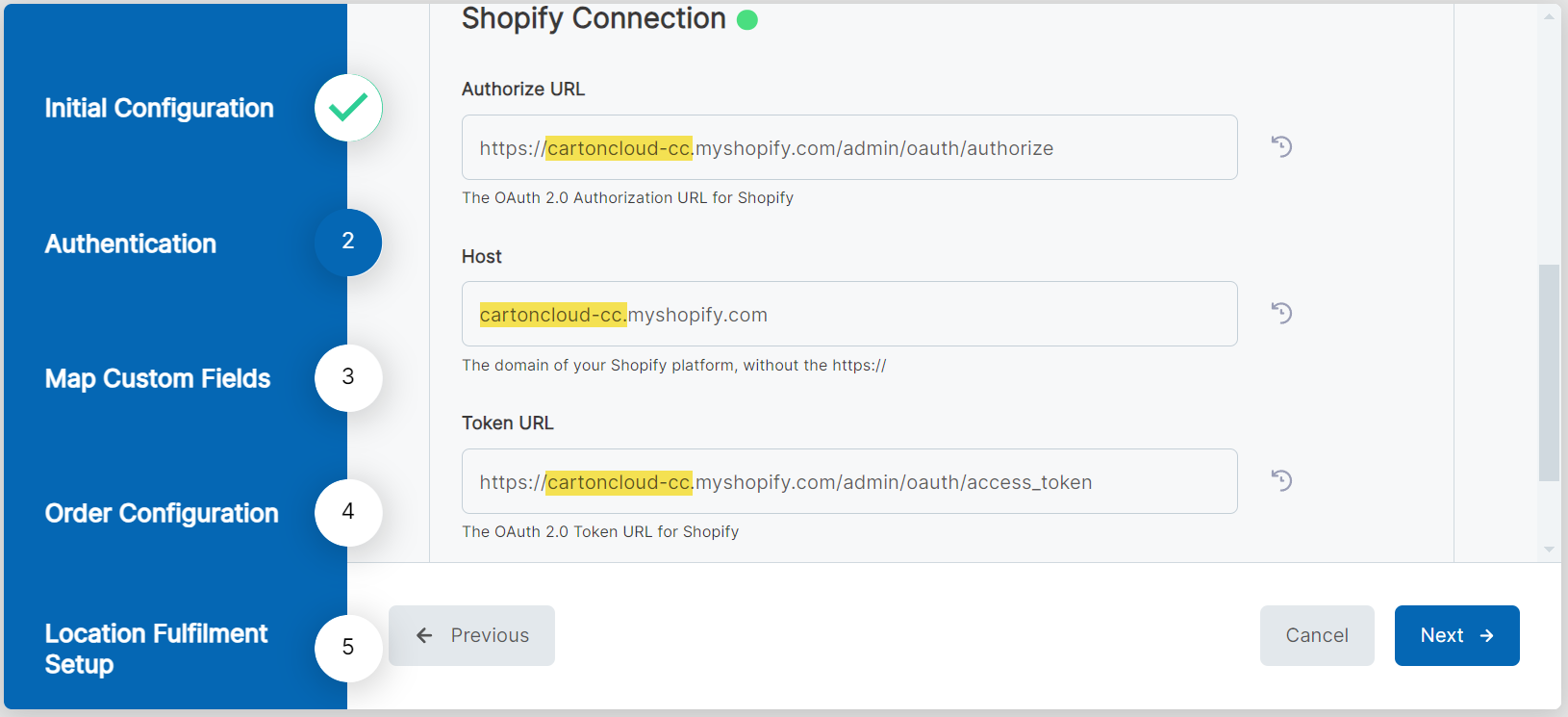Screen dimensions: 1568x717
Task: Select the Host input field
Action: click(848, 314)
